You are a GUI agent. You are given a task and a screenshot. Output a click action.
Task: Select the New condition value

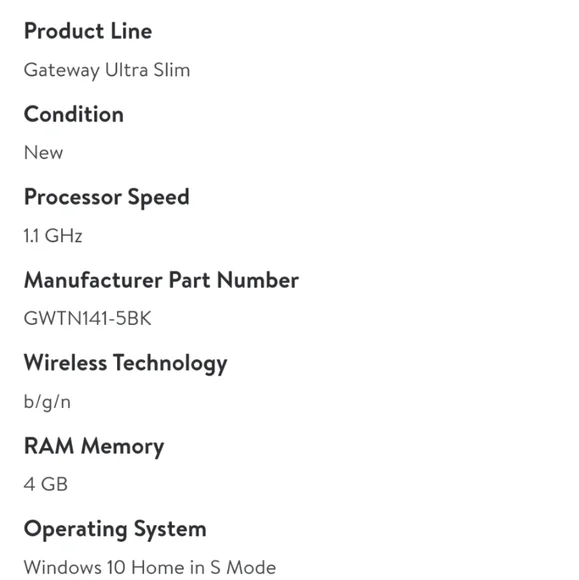coord(43,152)
